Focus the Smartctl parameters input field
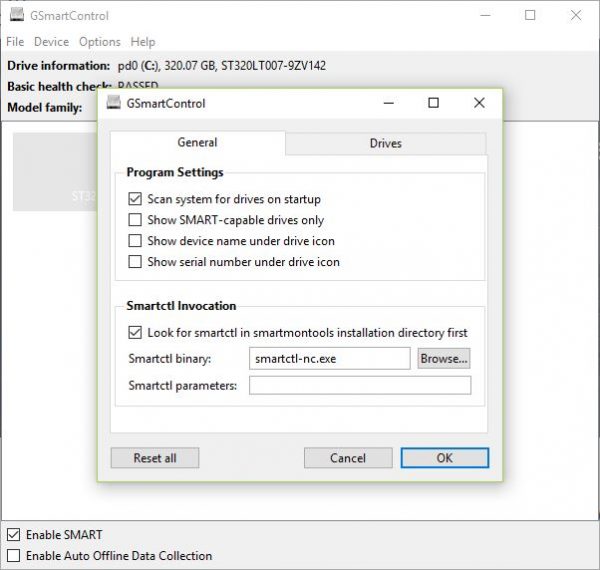The image size is (600, 570). tap(360, 385)
